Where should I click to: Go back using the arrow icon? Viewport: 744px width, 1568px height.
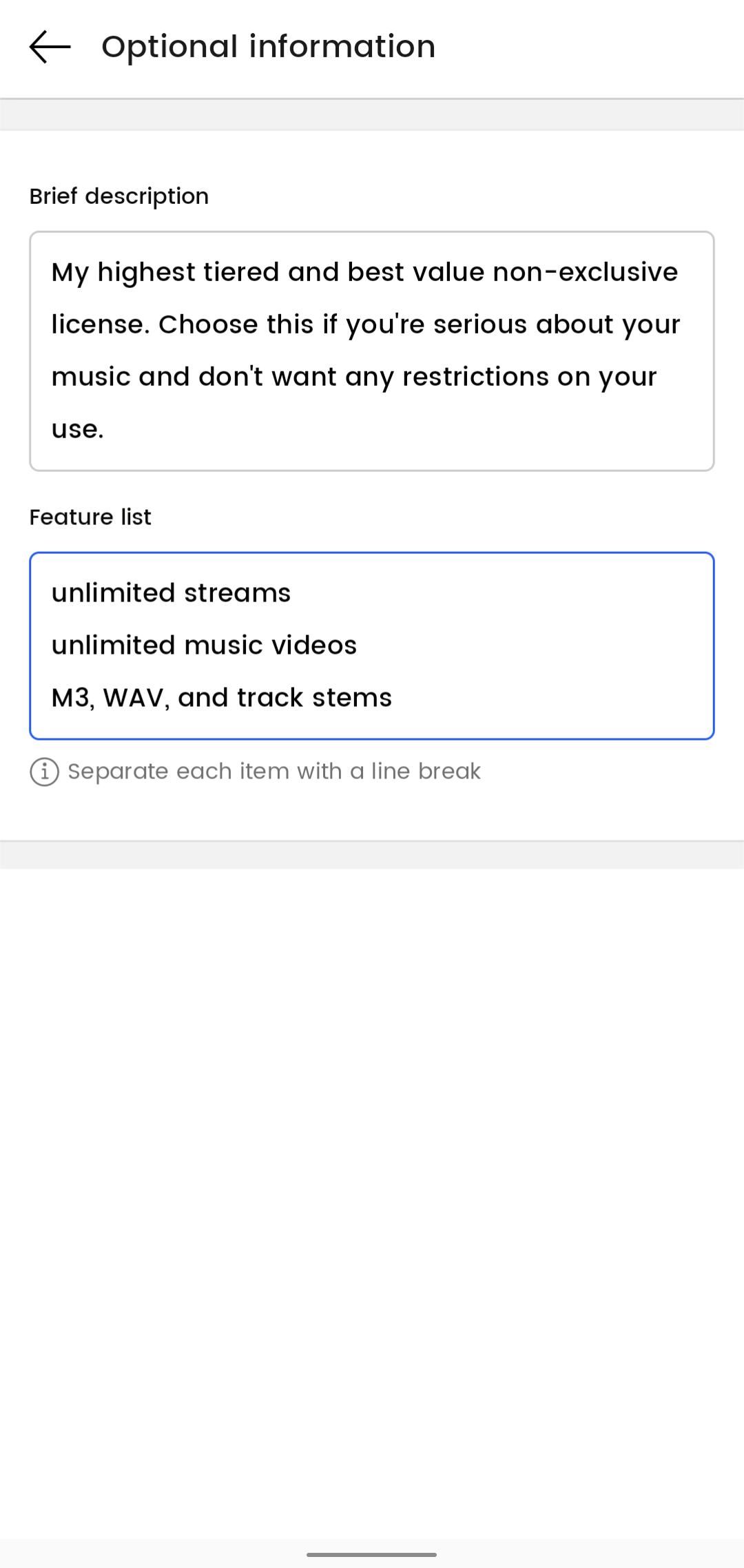click(50, 47)
